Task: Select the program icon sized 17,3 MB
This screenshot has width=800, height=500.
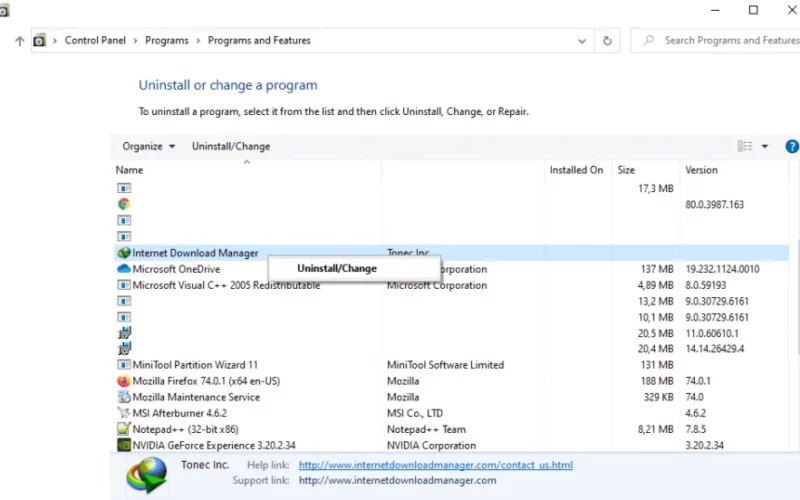Action: coord(123,188)
